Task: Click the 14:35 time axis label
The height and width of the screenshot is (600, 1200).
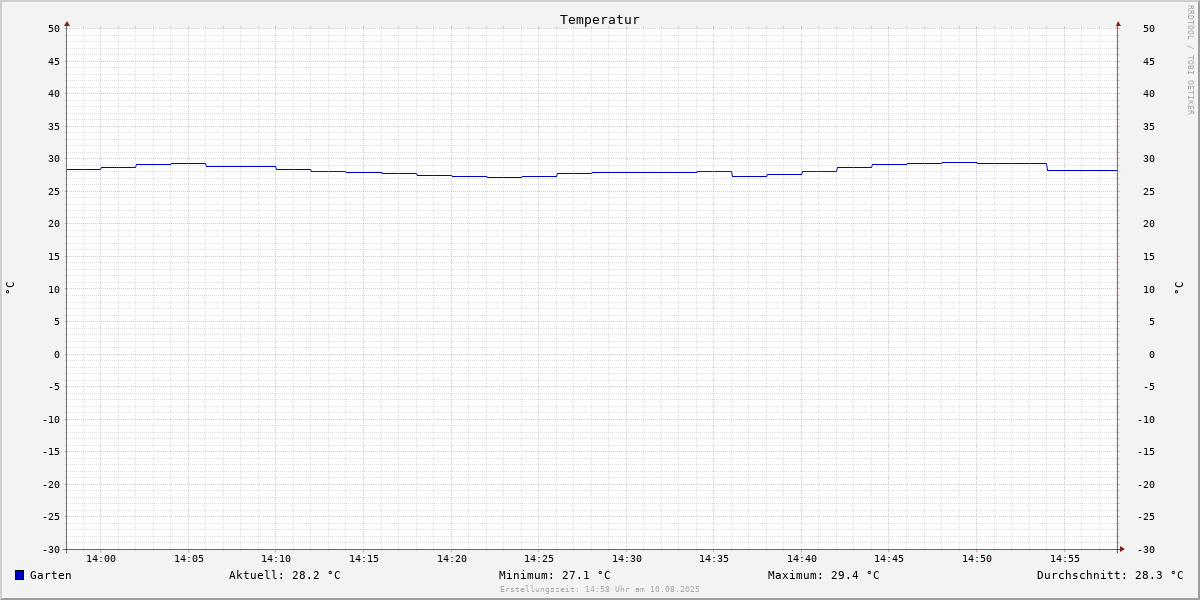Action: (714, 559)
